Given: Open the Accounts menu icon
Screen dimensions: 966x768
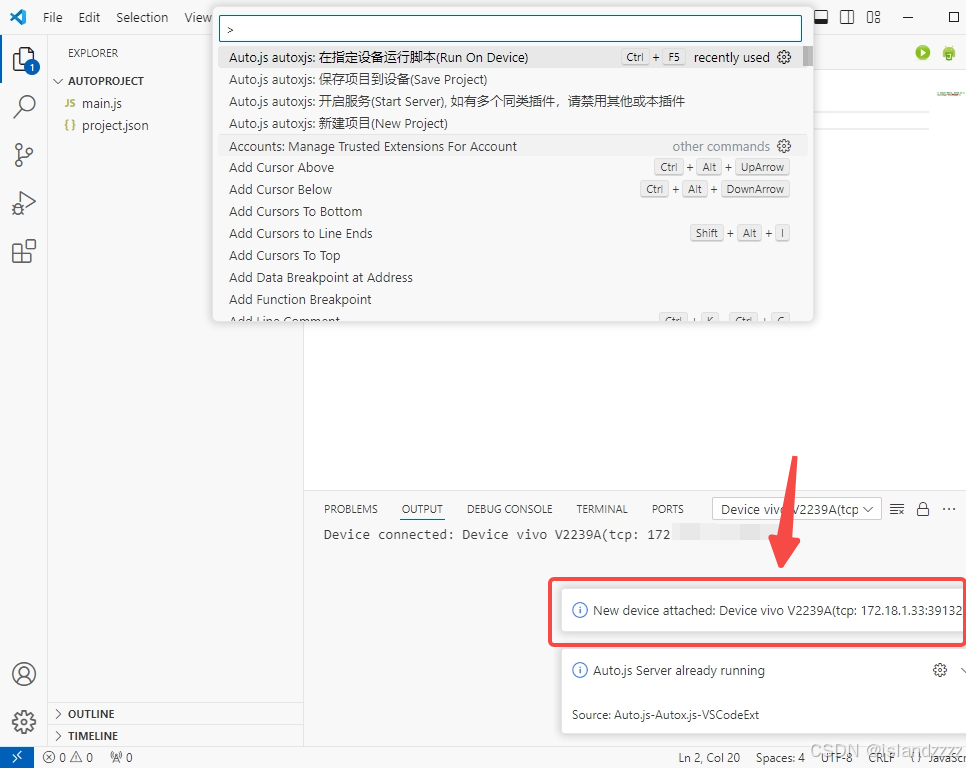Looking at the screenshot, I should 24,674.
